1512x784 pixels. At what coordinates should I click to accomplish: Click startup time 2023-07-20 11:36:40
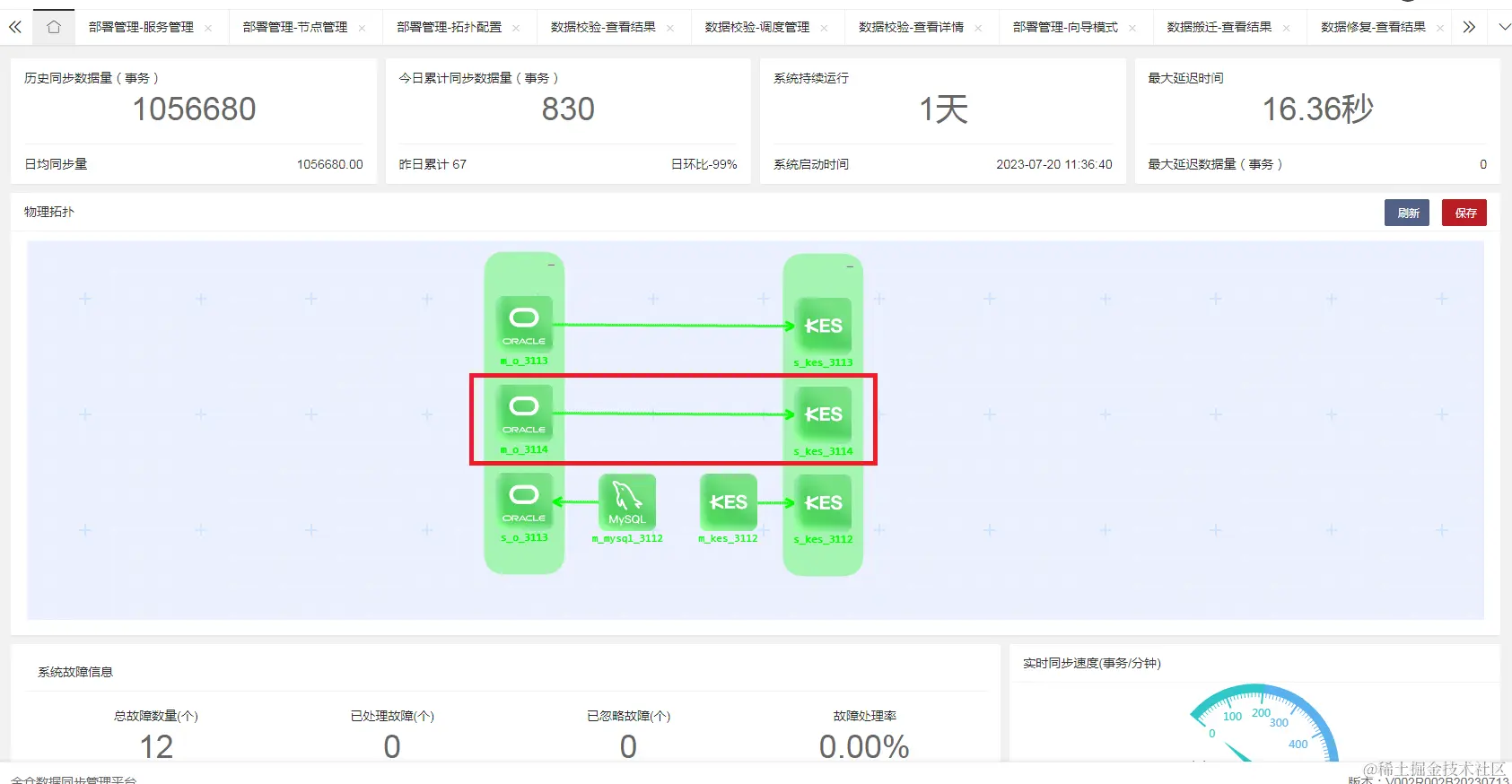1054,164
